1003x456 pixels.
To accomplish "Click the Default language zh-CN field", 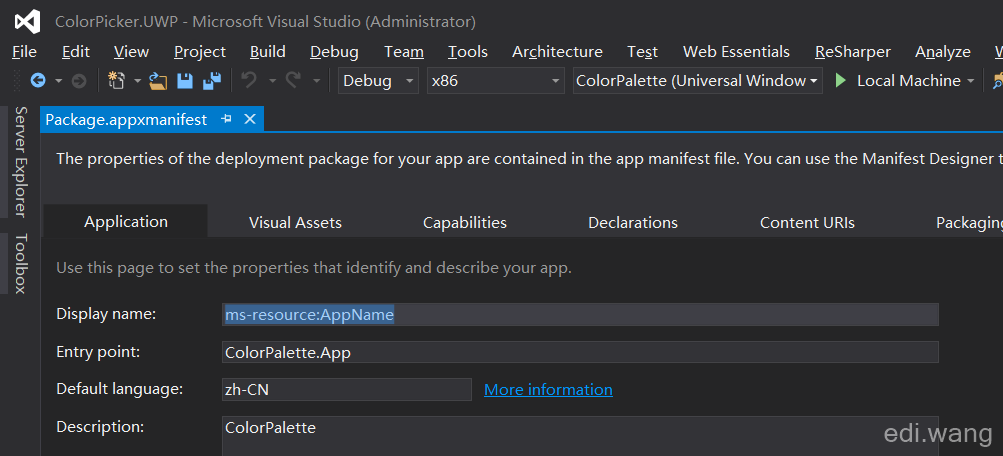I will coord(347,389).
